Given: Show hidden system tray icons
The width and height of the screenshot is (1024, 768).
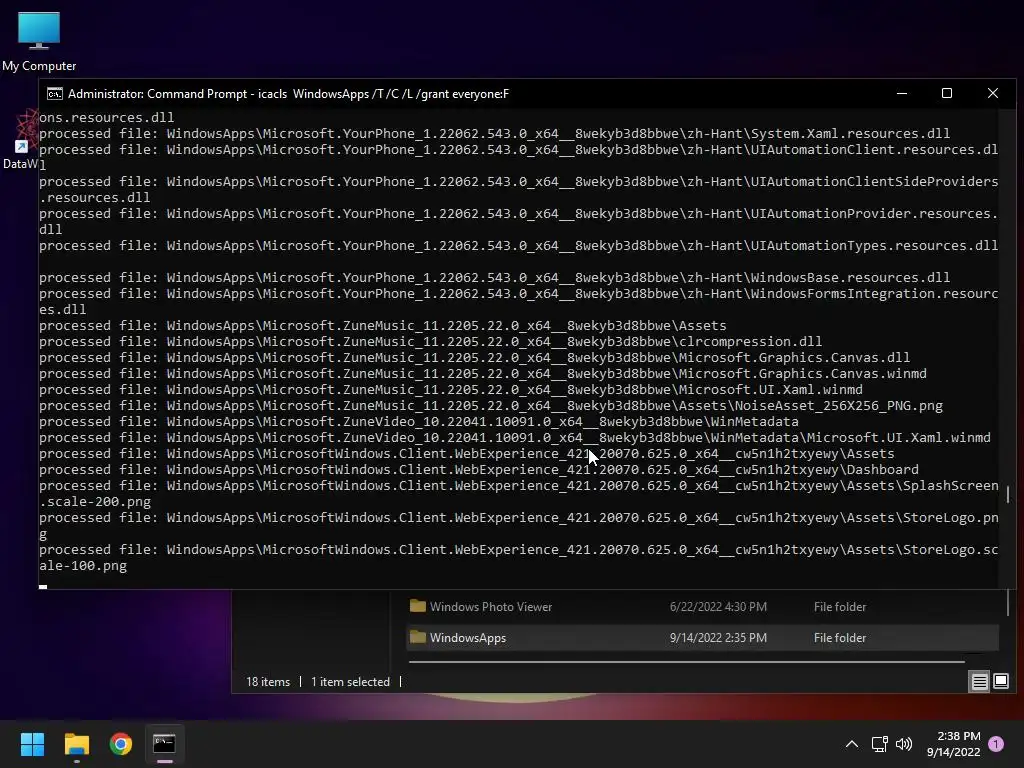Looking at the screenshot, I should 852,744.
